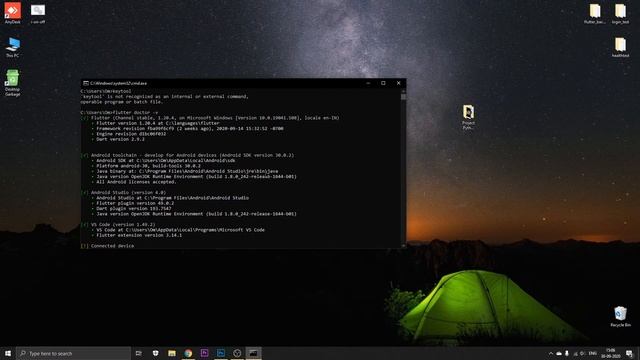Open the AnyDesk desktop shortcut

tap(13, 13)
